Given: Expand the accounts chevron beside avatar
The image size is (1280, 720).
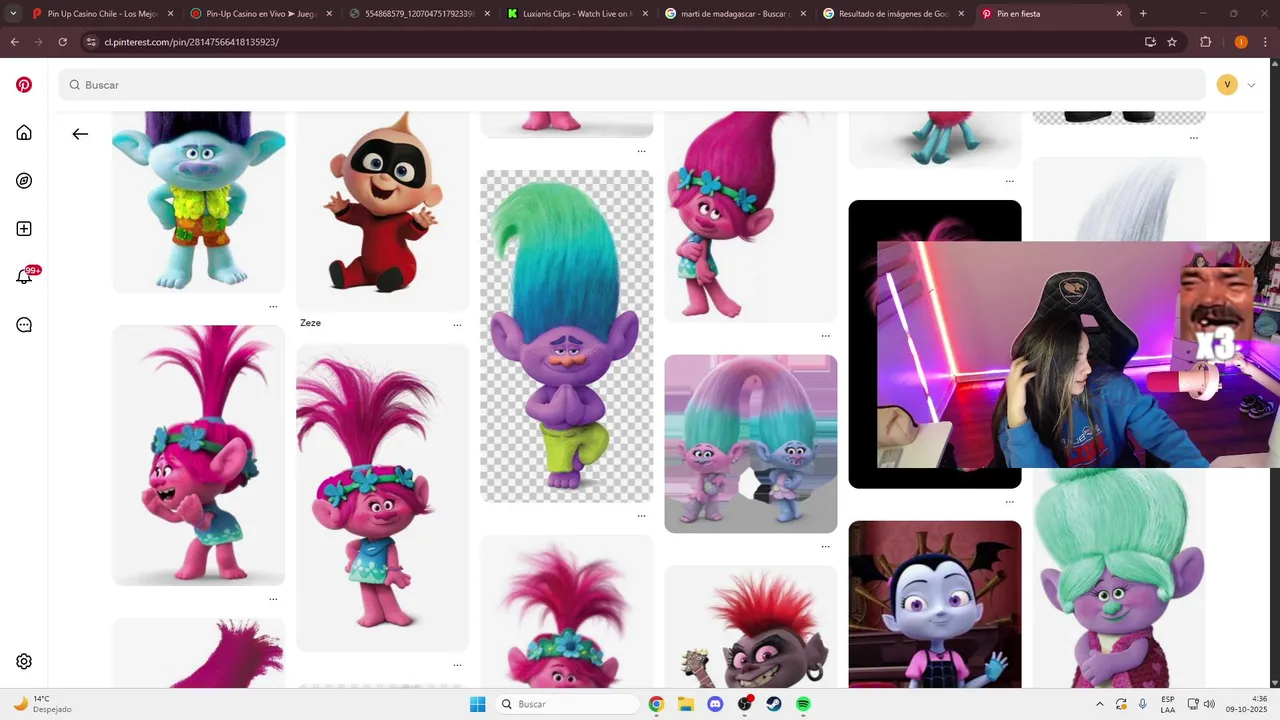Looking at the screenshot, I should click(1251, 85).
